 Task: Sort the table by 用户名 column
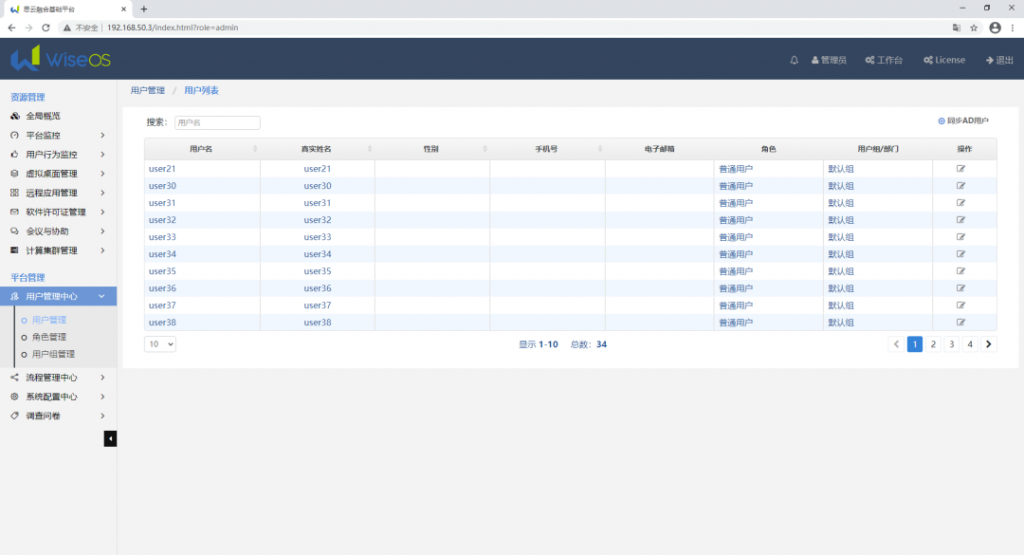pos(201,149)
